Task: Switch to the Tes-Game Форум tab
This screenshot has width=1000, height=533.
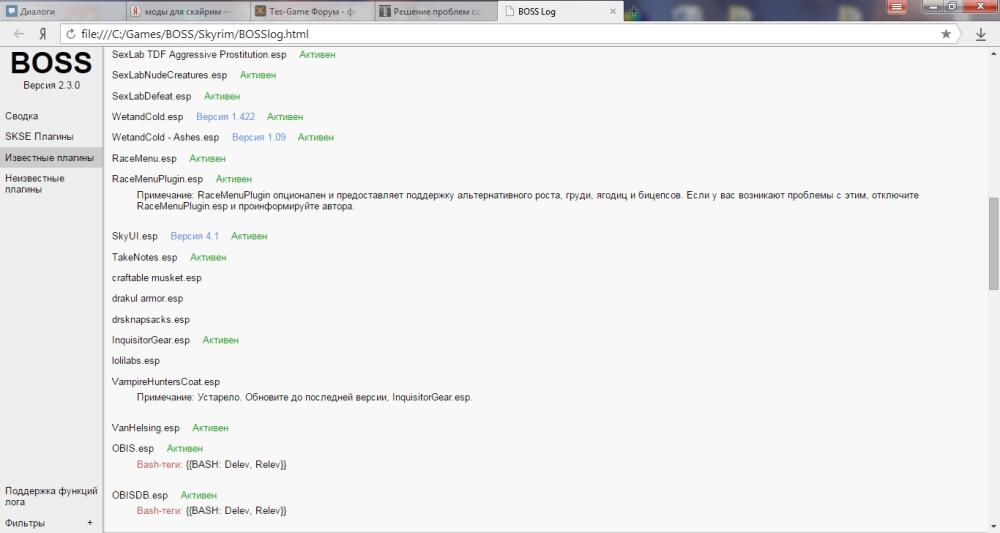Action: 311,11
